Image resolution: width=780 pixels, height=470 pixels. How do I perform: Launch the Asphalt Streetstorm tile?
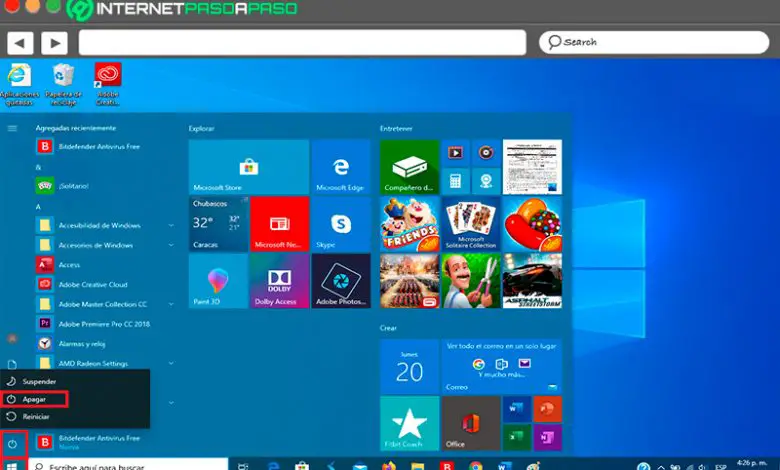click(532, 281)
